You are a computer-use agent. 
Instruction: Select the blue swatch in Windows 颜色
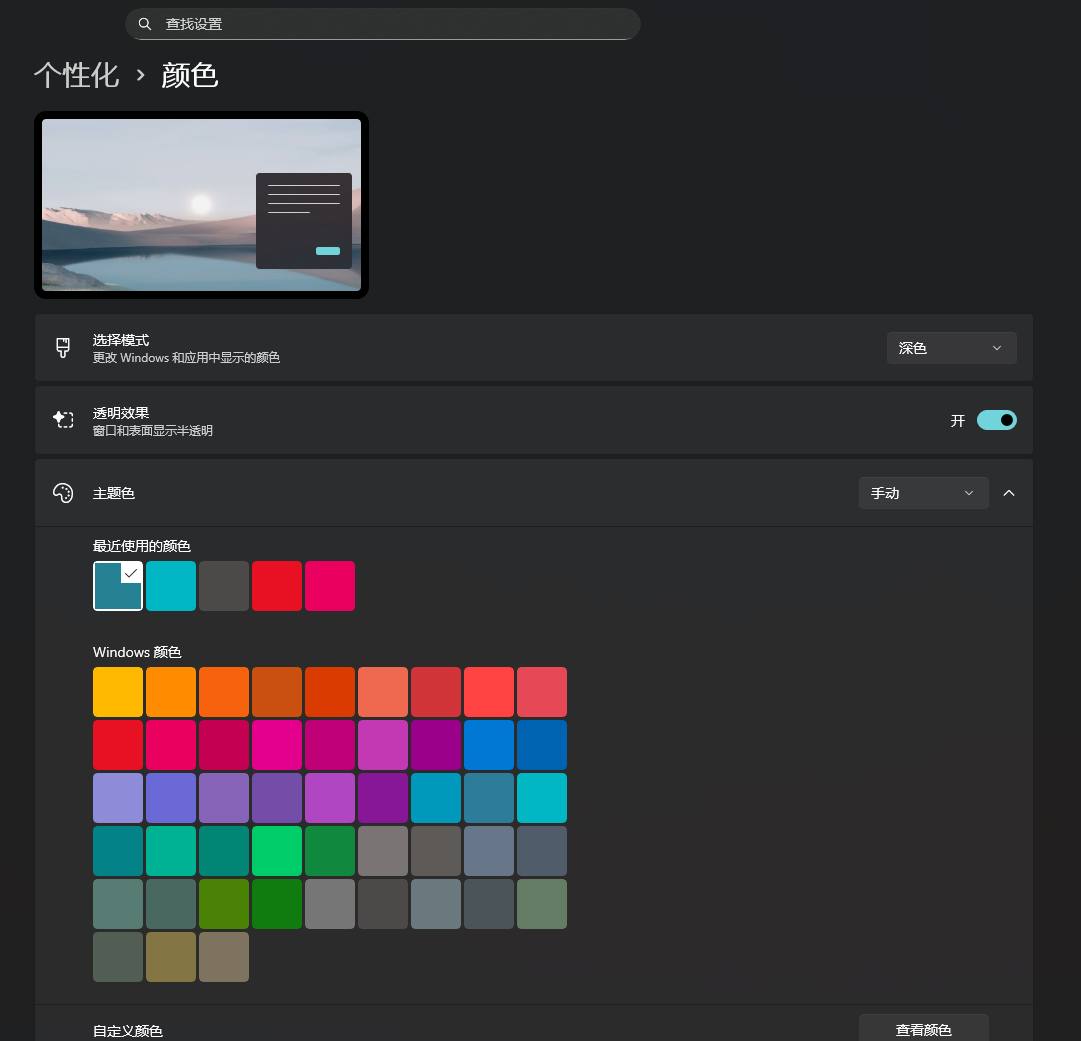coord(488,744)
